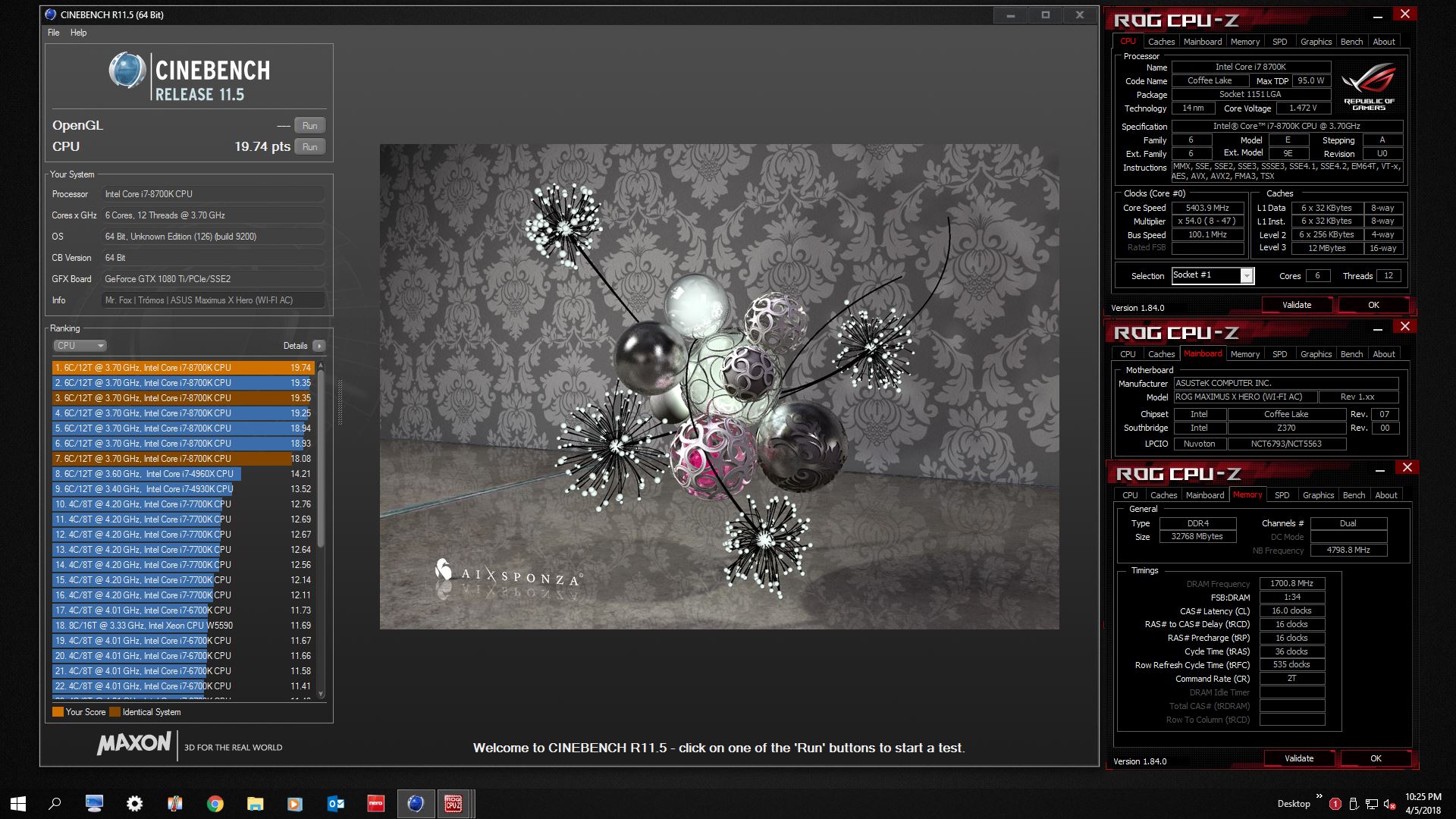Click the red notification tray icon
The width and height of the screenshot is (1456, 819).
pyautogui.click(x=1335, y=804)
